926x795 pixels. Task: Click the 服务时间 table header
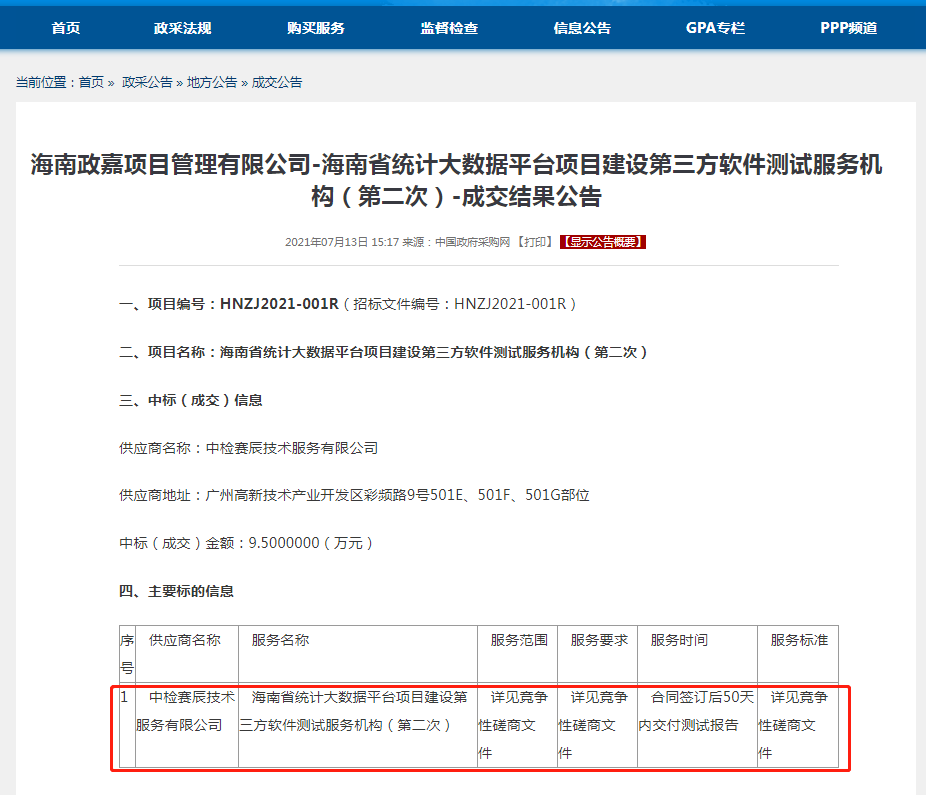tap(697, 654)
